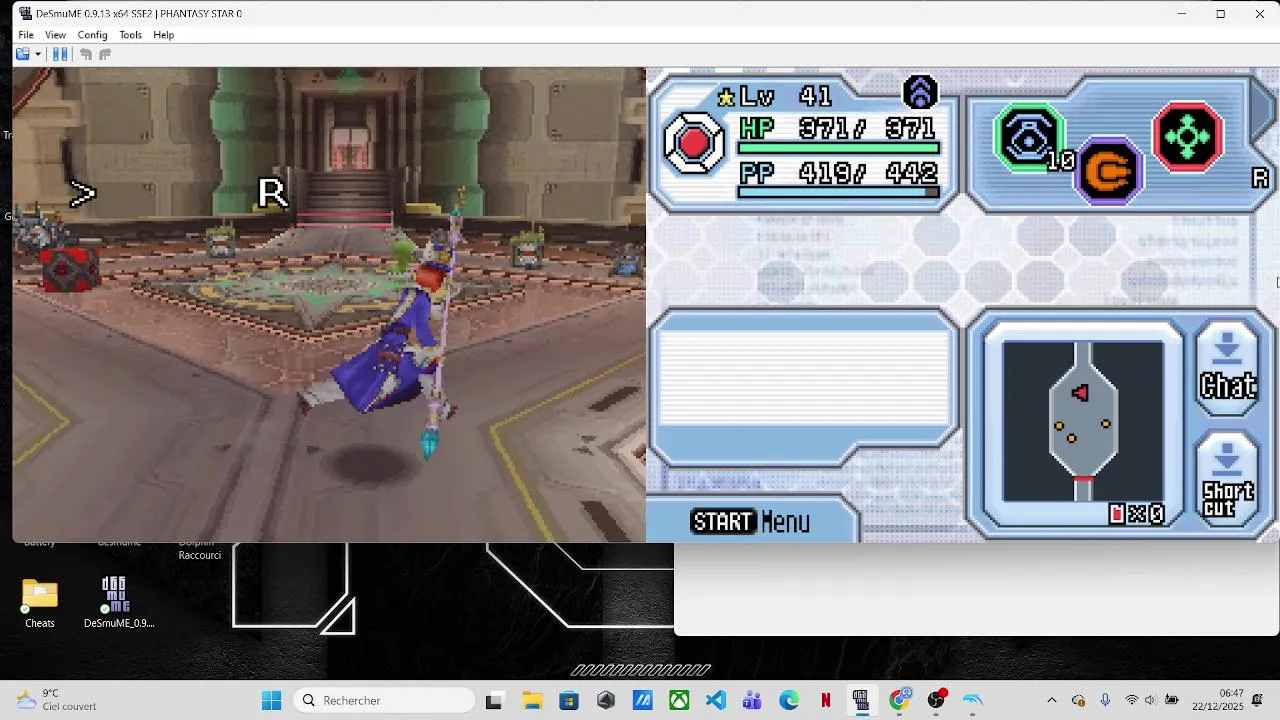This screenshot has height=720, width=1280.
Task: Open the Config menu
Action: click(x=92, y=35)
